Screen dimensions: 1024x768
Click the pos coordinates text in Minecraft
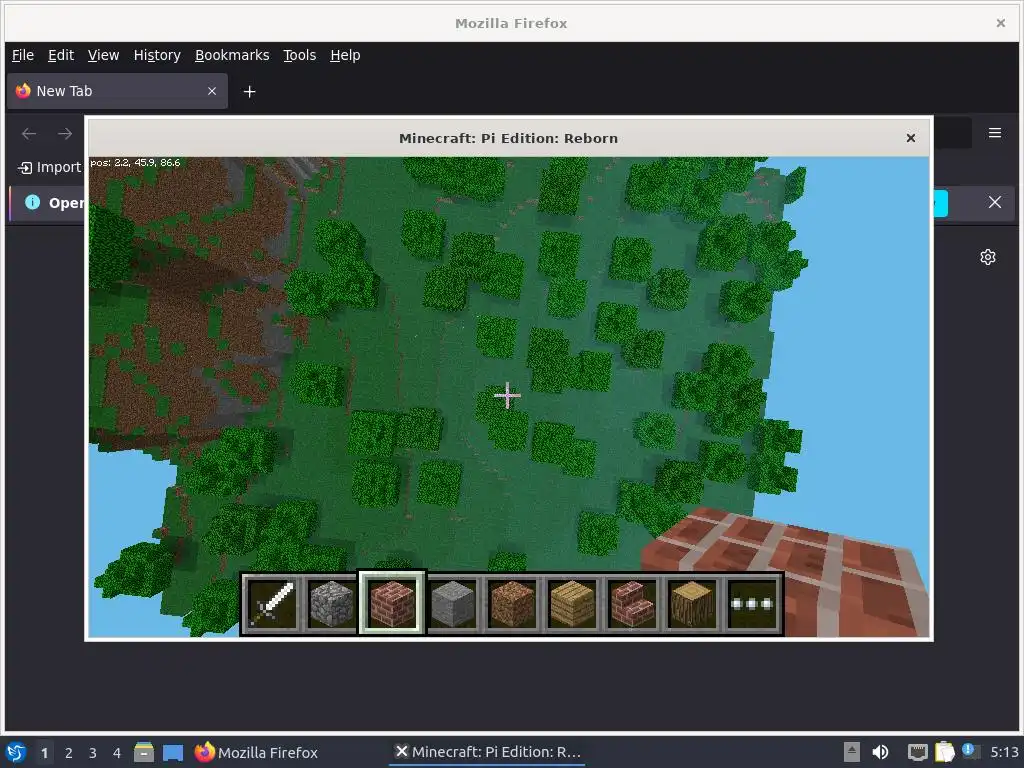[135, 163]
